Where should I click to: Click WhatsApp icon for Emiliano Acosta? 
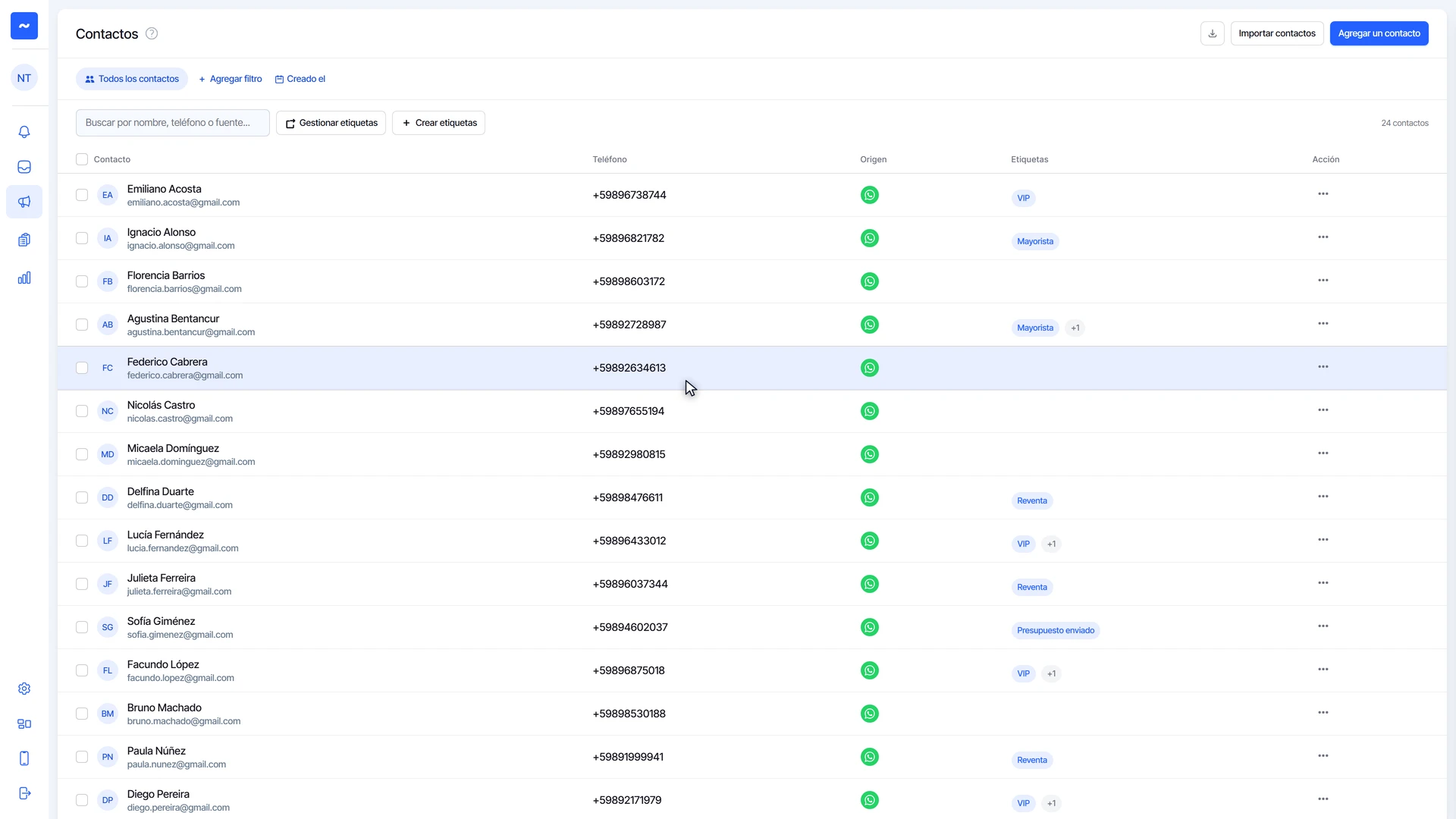tap(870, 195)
